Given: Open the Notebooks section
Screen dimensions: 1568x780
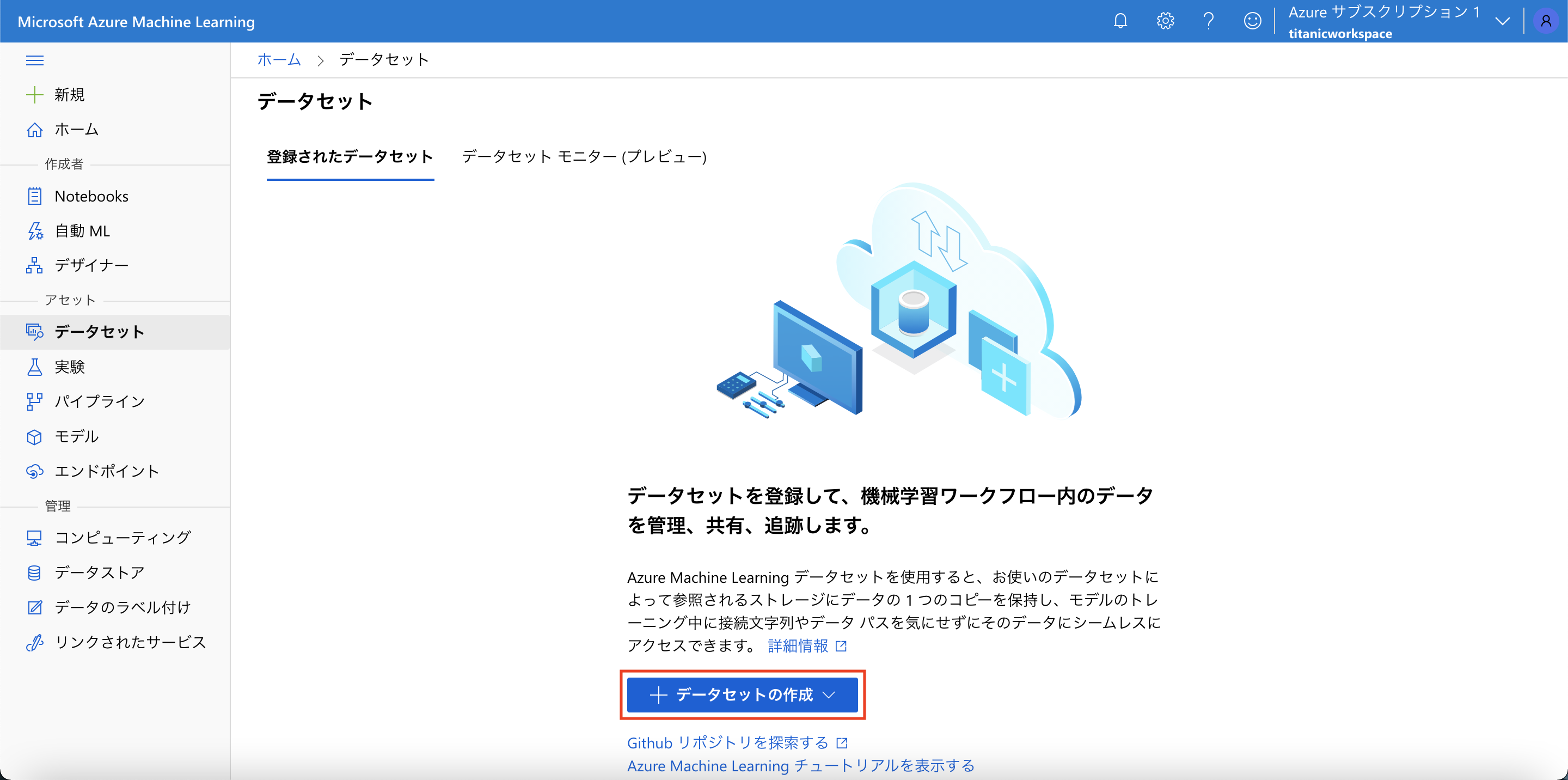Looking at the screenshot, I should click(x=91, y=196).
